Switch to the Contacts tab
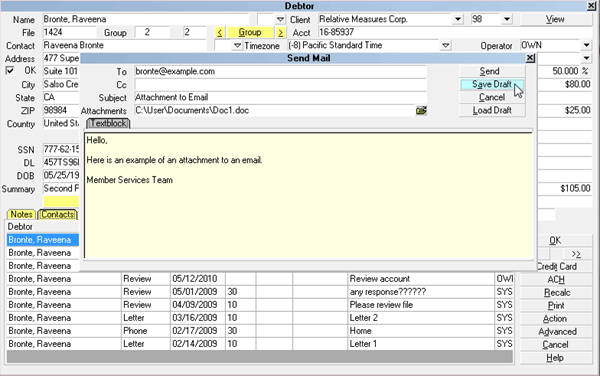The height and width of the screenshot is (376, 600). click(57, 215)
